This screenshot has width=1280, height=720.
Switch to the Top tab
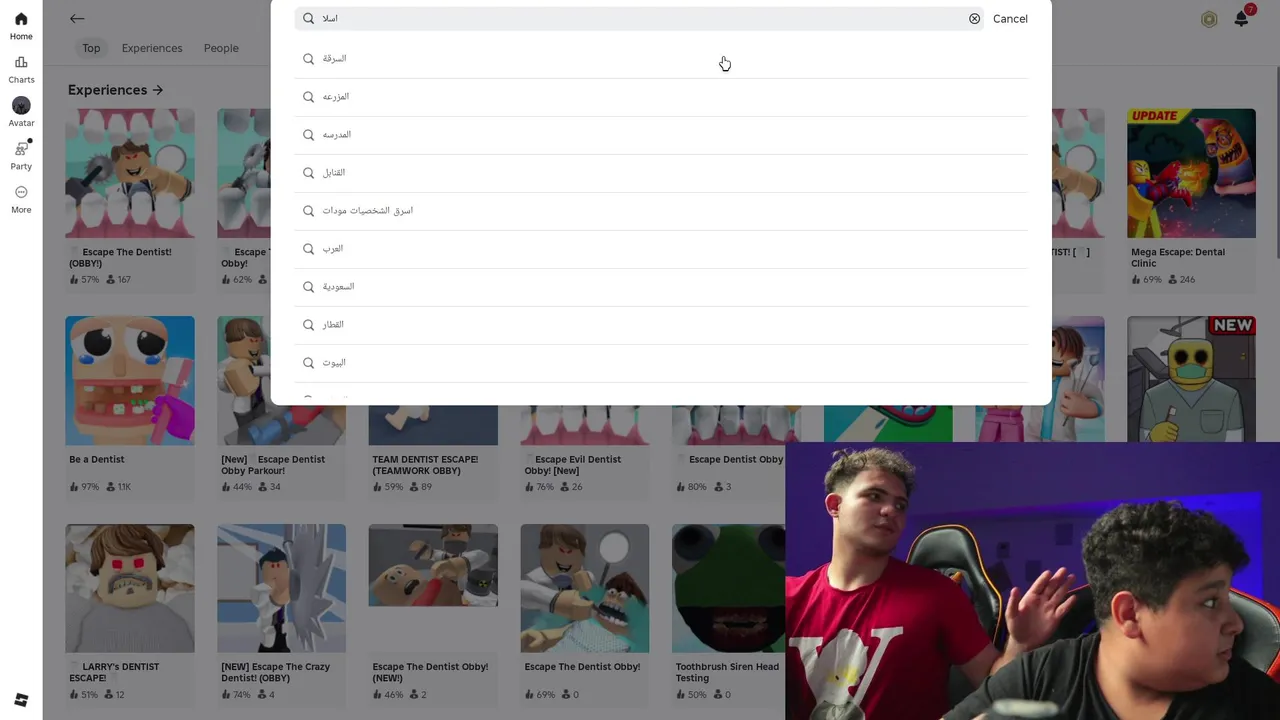tap(91, 48)
